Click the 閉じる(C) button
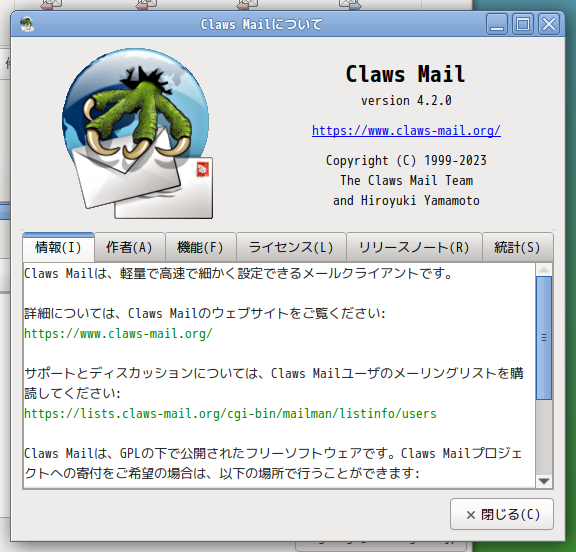The width and height of the screenshot is (576, 552). [x=502, y=514]
